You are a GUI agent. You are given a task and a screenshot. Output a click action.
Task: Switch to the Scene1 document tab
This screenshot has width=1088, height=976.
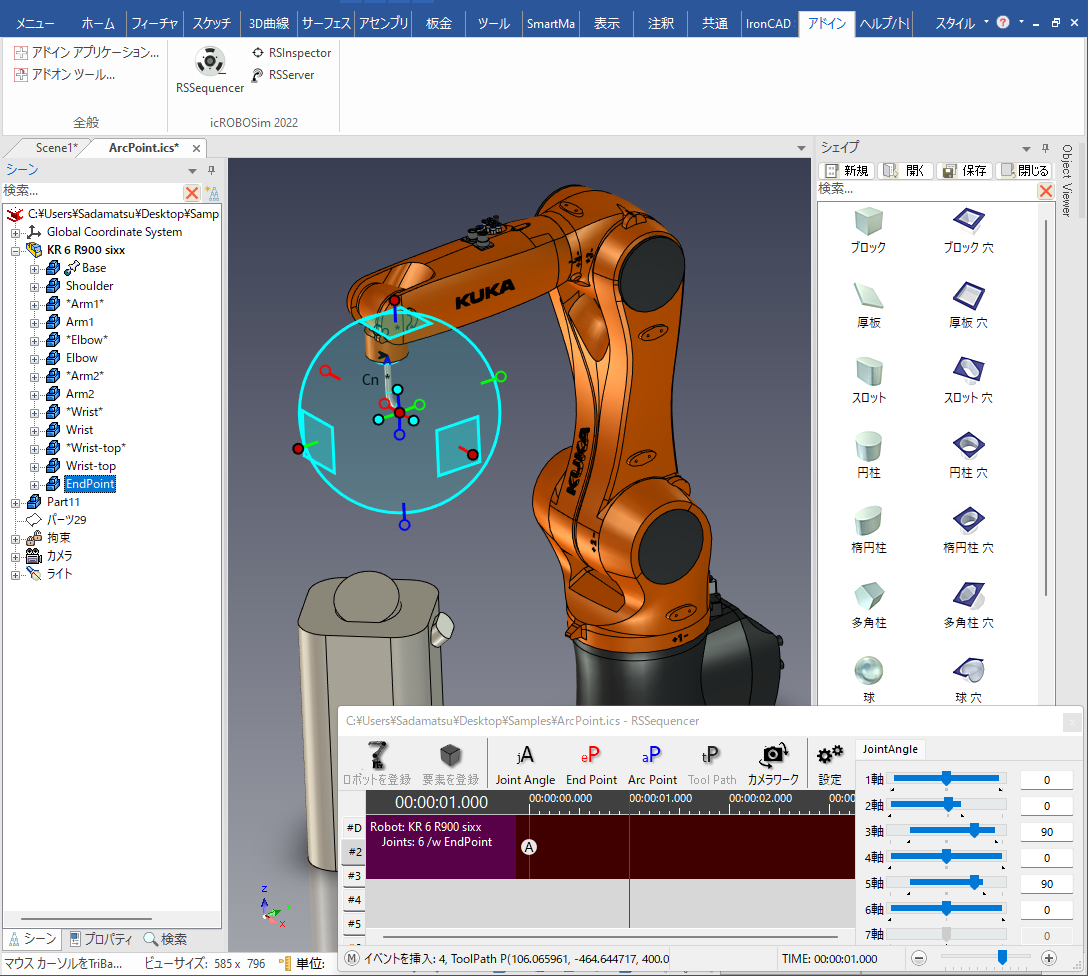pyautogui.click(x=55, y=148)
